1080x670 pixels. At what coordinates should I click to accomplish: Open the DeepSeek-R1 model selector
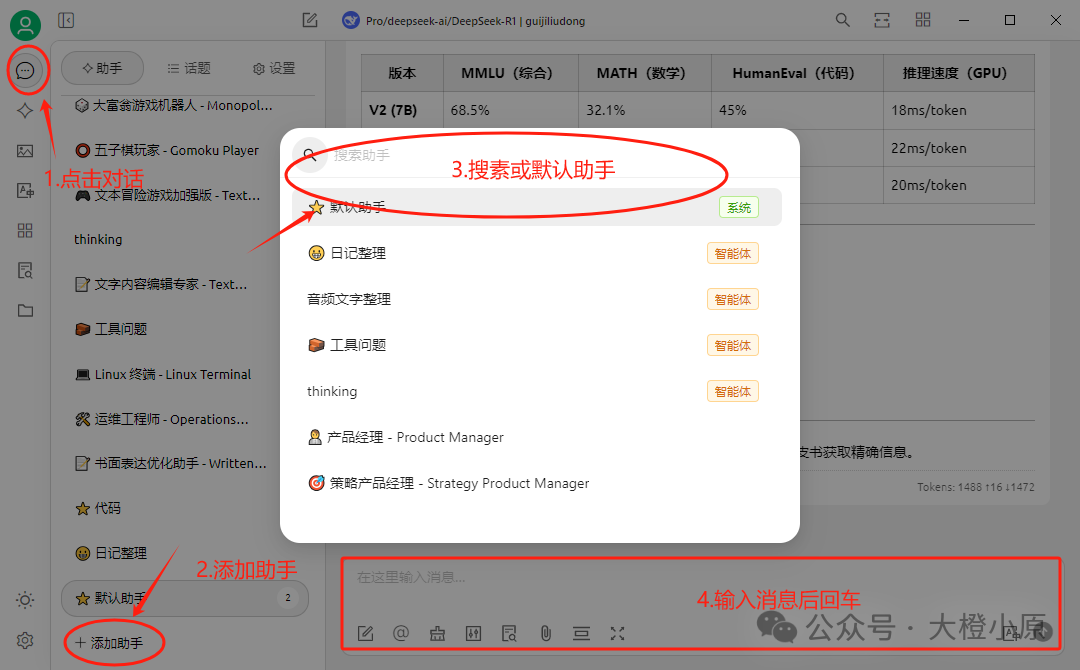click(464, 21)
